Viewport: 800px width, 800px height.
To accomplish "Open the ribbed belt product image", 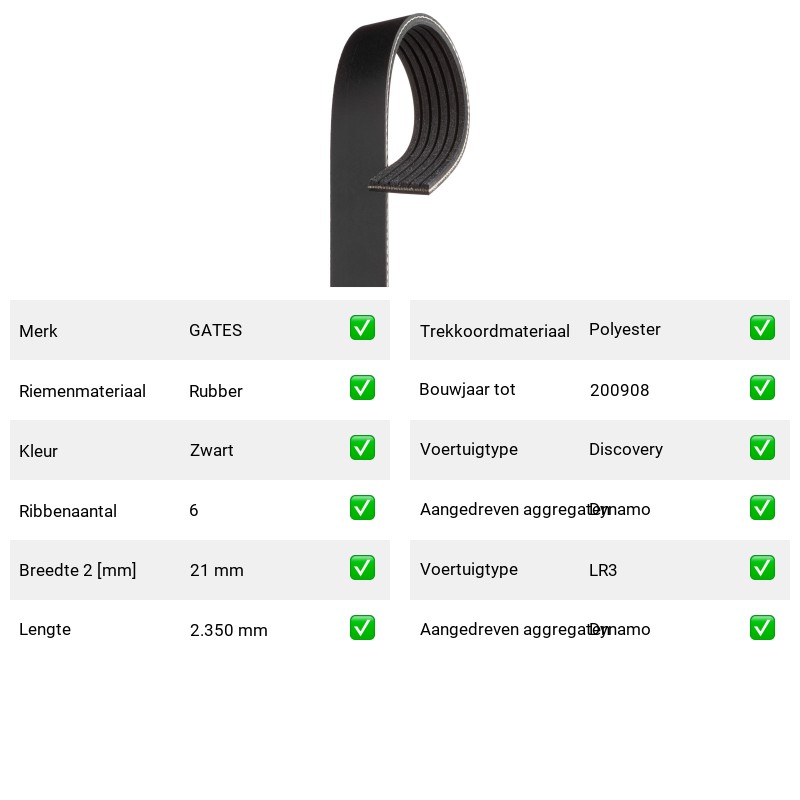I will click(x=399, y=149).
